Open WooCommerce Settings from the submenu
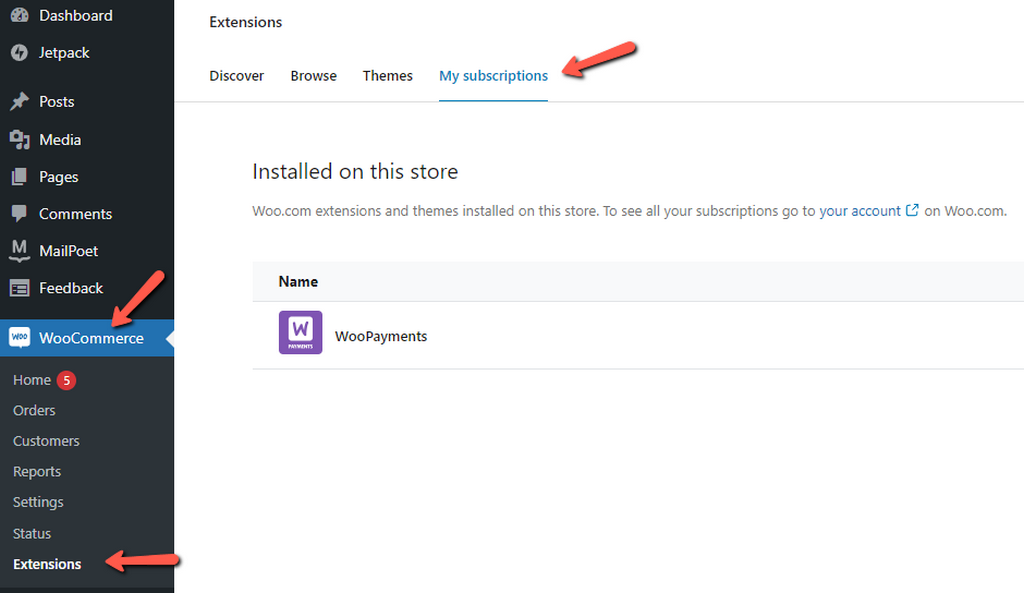 tap(38, 502)
